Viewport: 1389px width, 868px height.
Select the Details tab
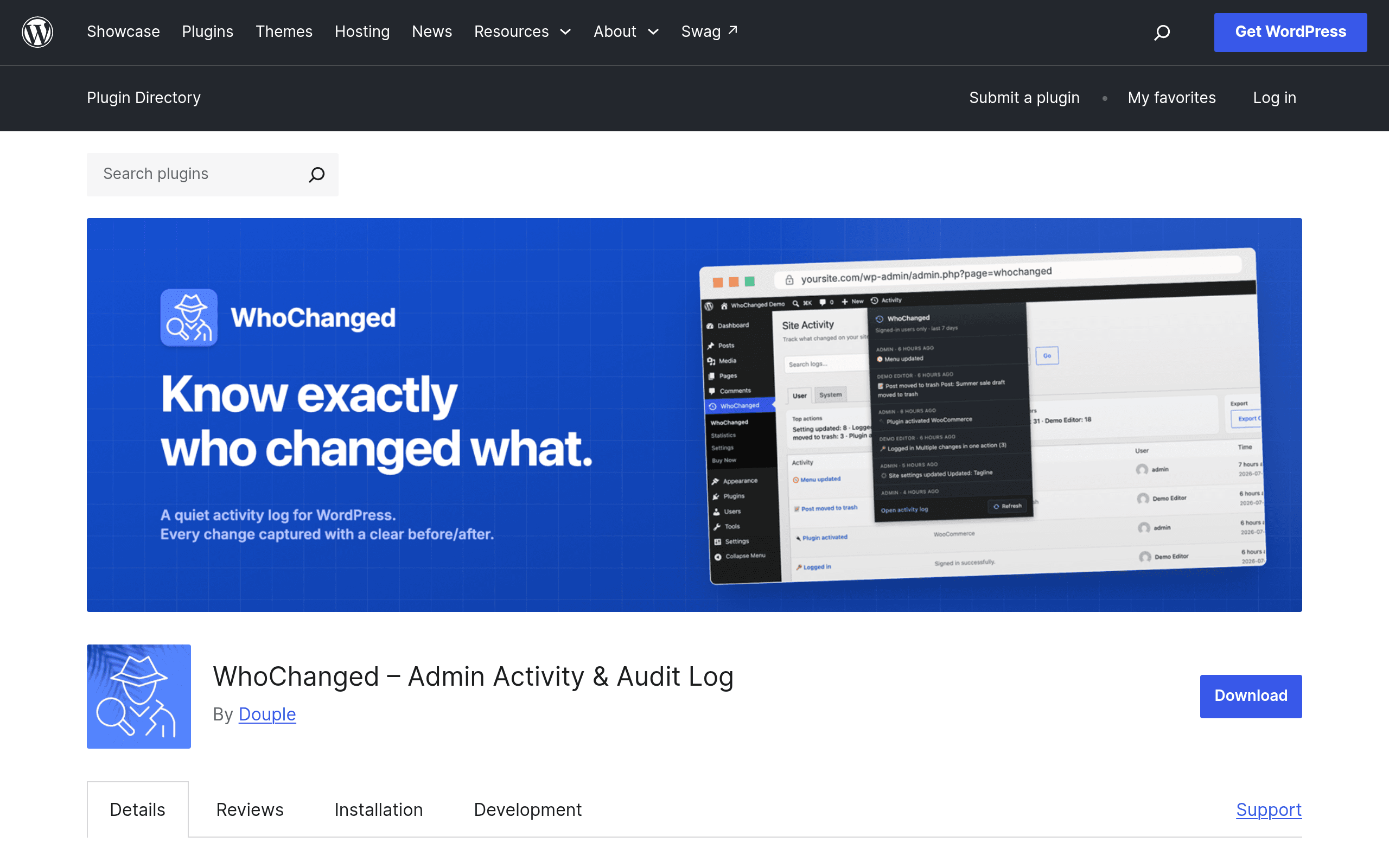[x=138, y=809]
